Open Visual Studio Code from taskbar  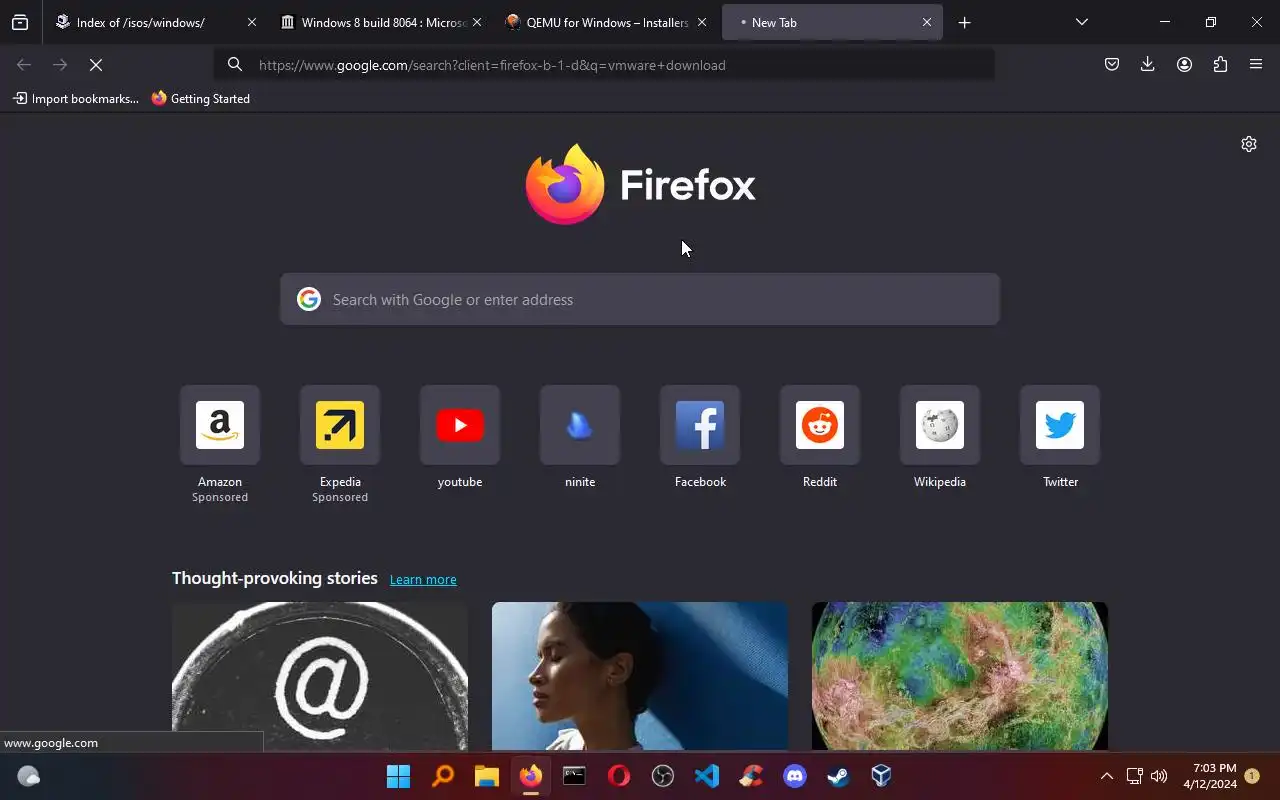[707, 776]
